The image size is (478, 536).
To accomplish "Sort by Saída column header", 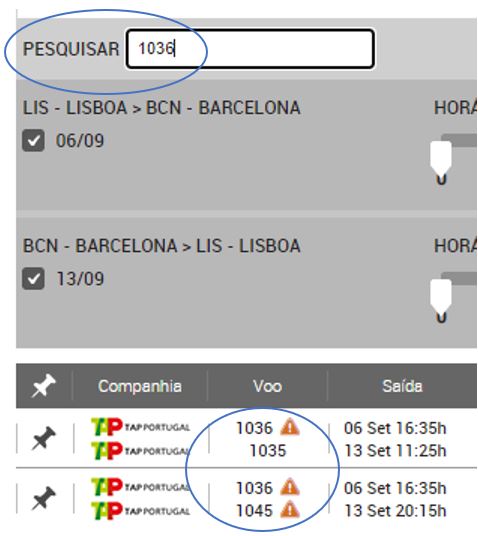I will pos(402,386).
